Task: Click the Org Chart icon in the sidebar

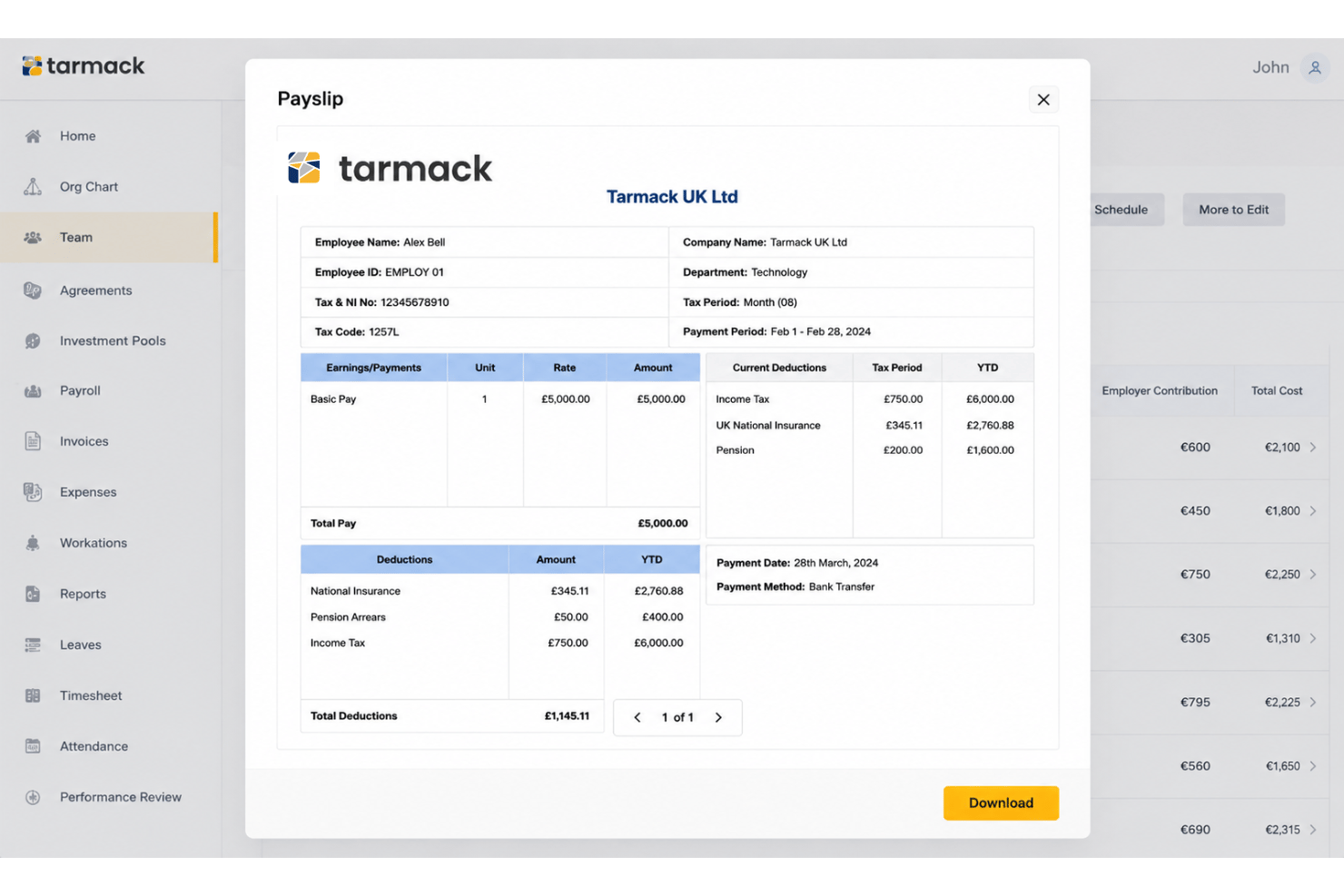Action: 33,187
